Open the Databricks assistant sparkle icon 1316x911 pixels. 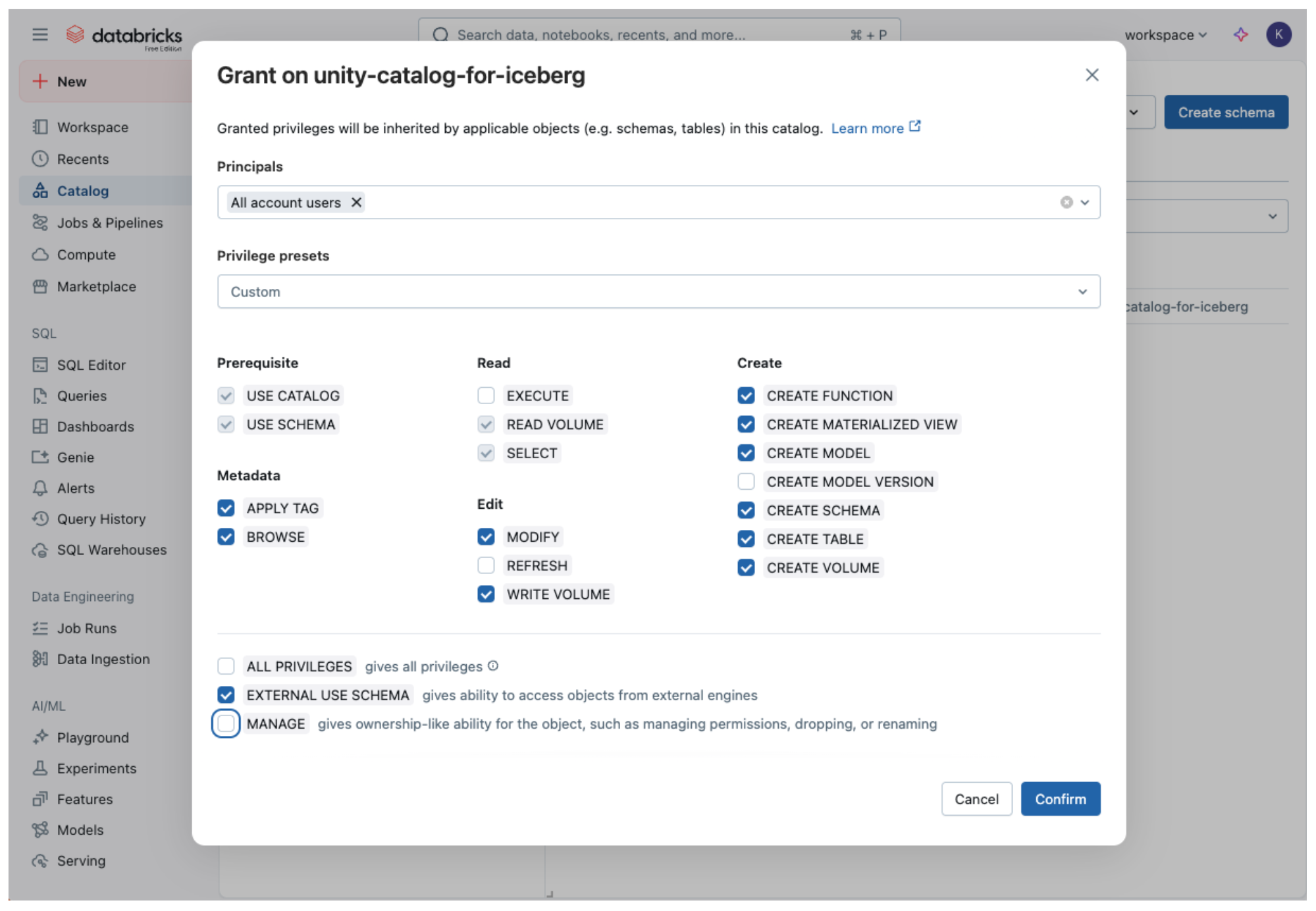[1240, 35]
